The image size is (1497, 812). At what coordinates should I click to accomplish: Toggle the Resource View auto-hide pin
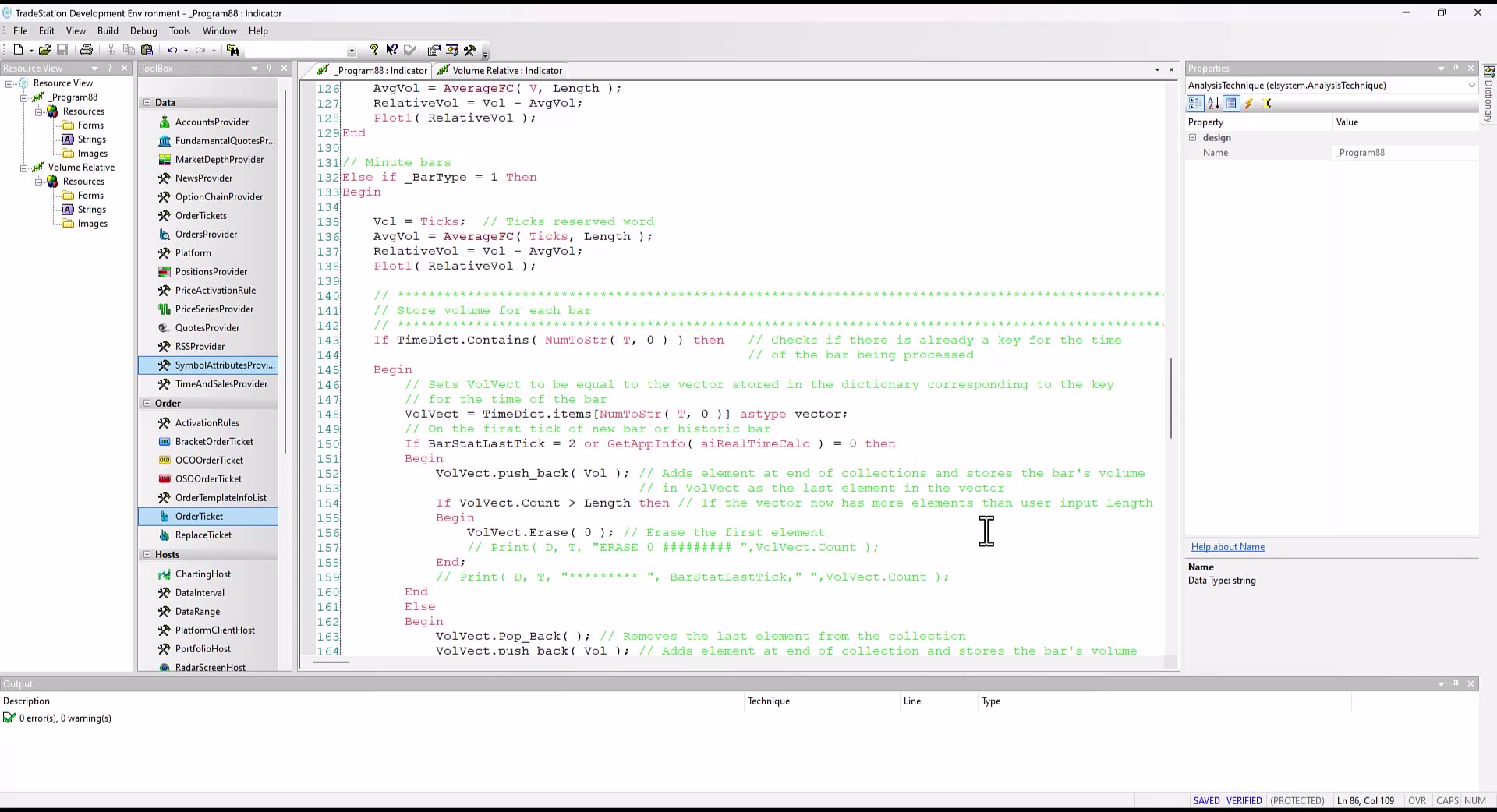click(110, 68)
